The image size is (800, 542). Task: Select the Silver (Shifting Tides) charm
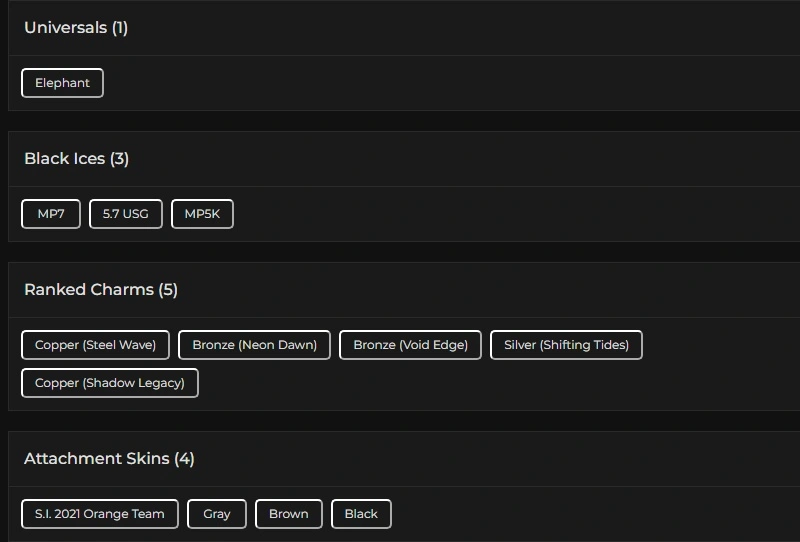(x=566, y=345)
